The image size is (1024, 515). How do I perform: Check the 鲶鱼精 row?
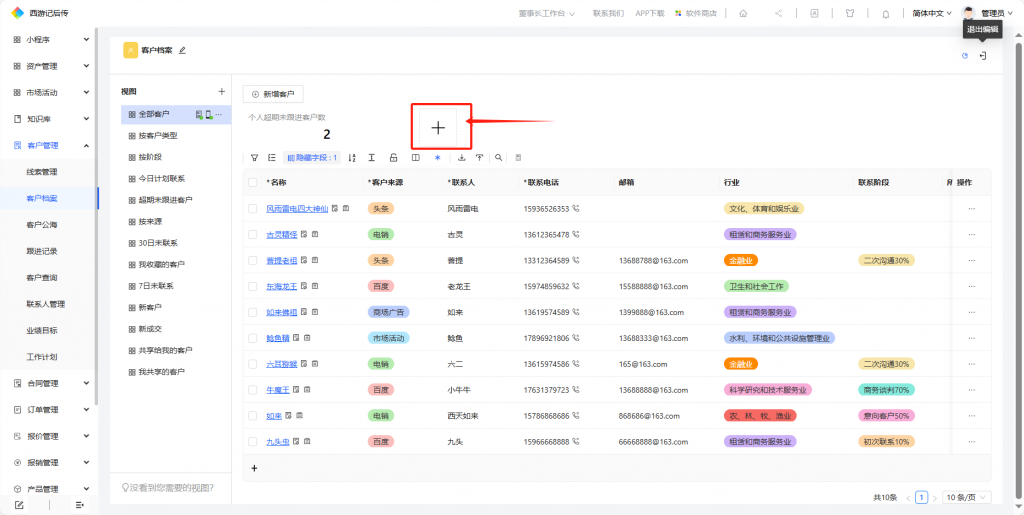pyautogui.click(x=253, y=338)
